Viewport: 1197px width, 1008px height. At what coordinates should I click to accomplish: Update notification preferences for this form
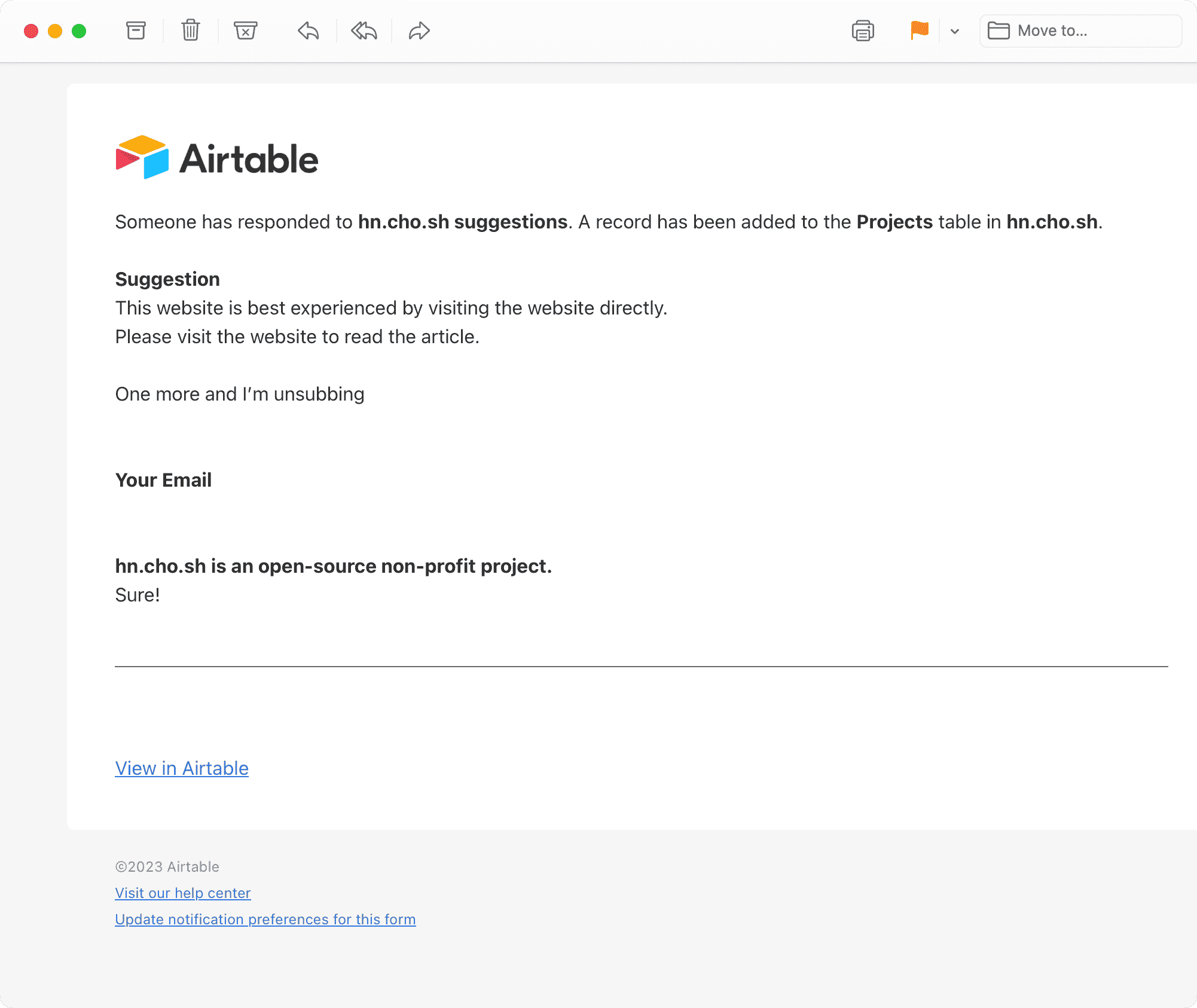coord(265,920)
